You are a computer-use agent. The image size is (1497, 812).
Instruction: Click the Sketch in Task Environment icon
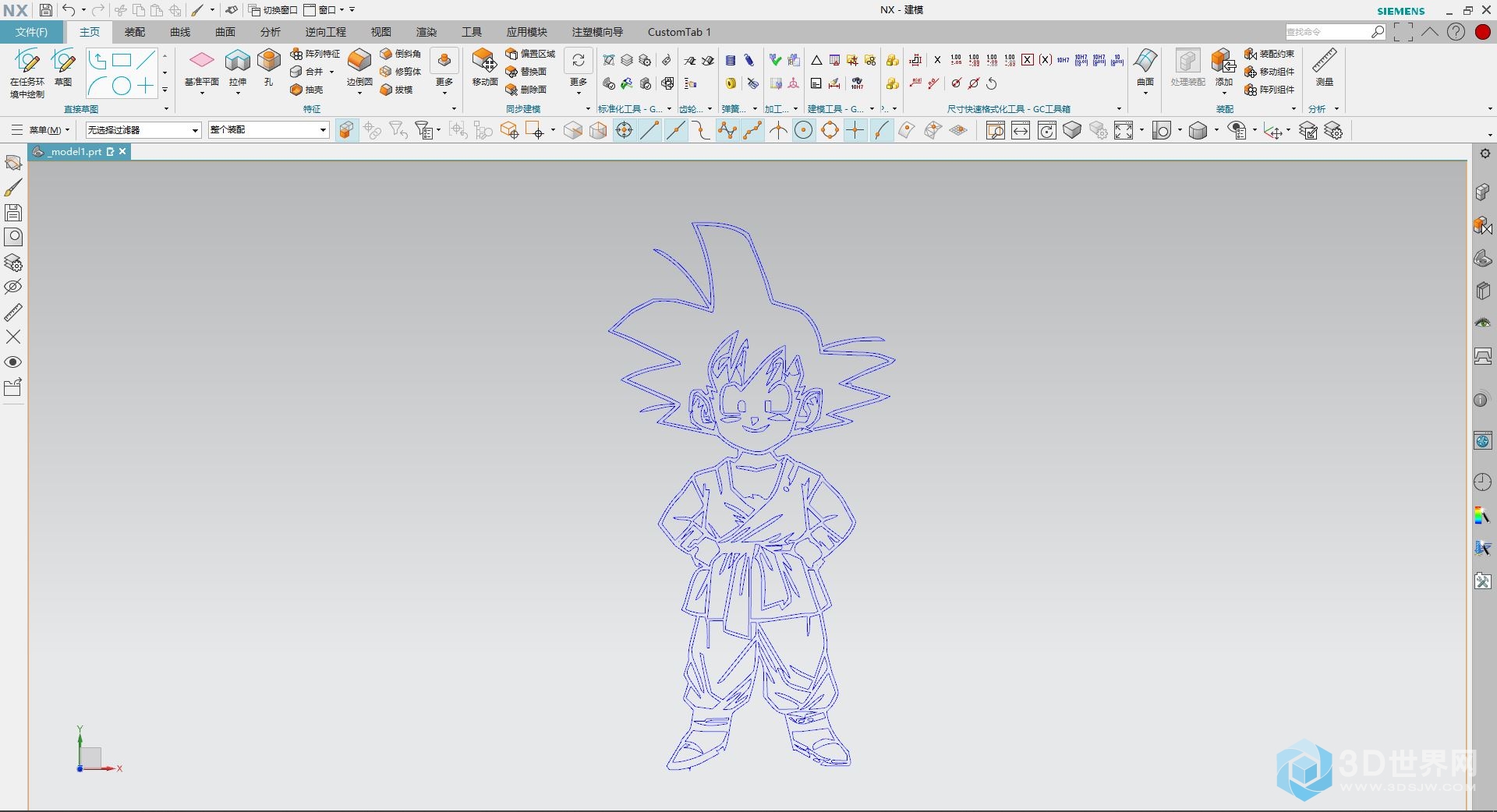pyautogui.click(x=27, y=62)
